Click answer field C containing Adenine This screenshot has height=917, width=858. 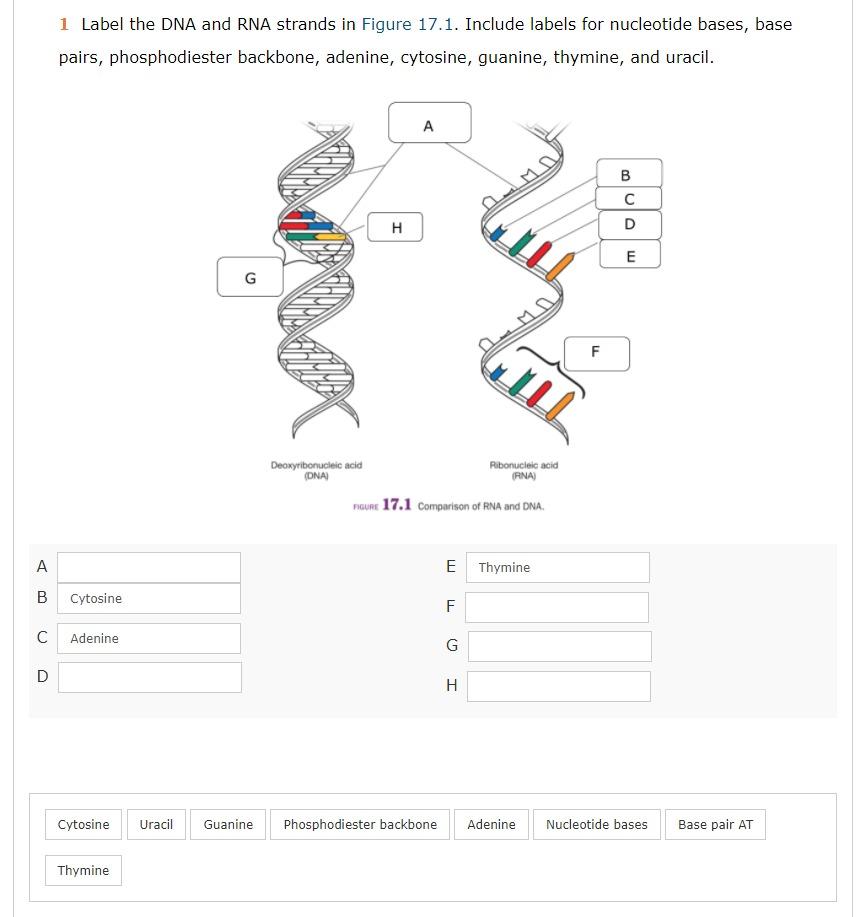[x=149, y=638]
